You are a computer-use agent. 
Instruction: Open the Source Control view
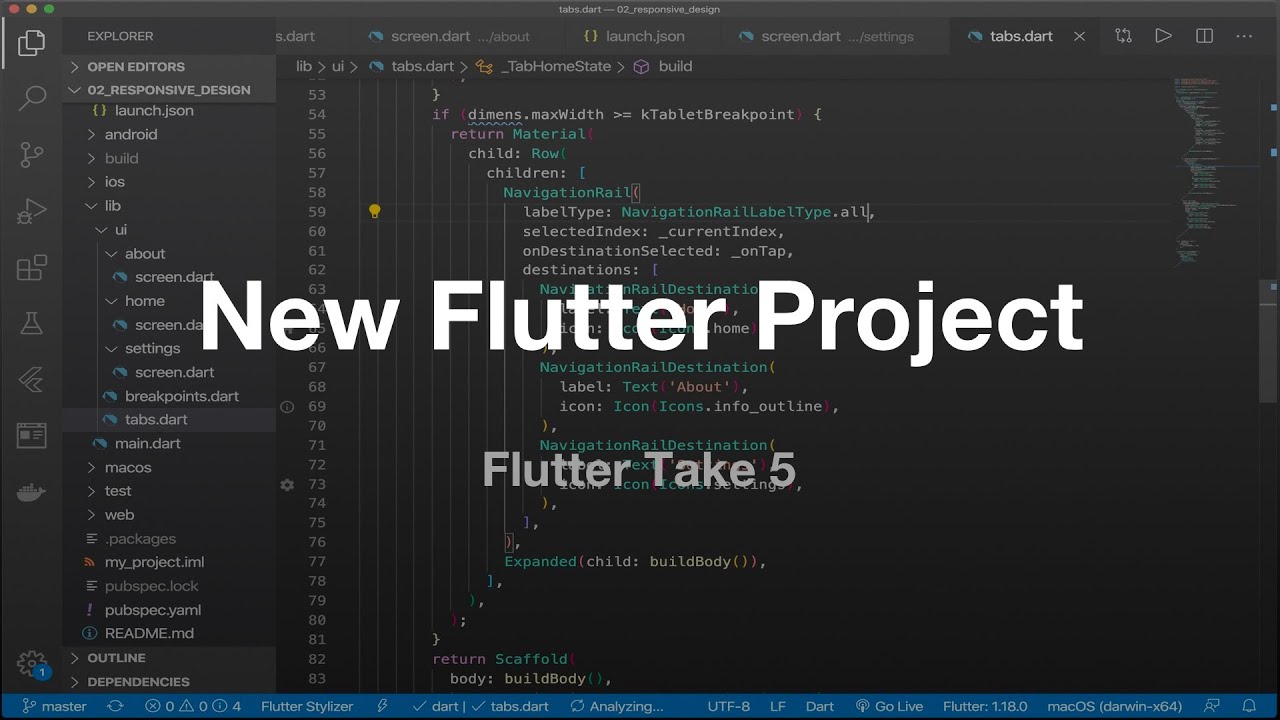point(32,154)
